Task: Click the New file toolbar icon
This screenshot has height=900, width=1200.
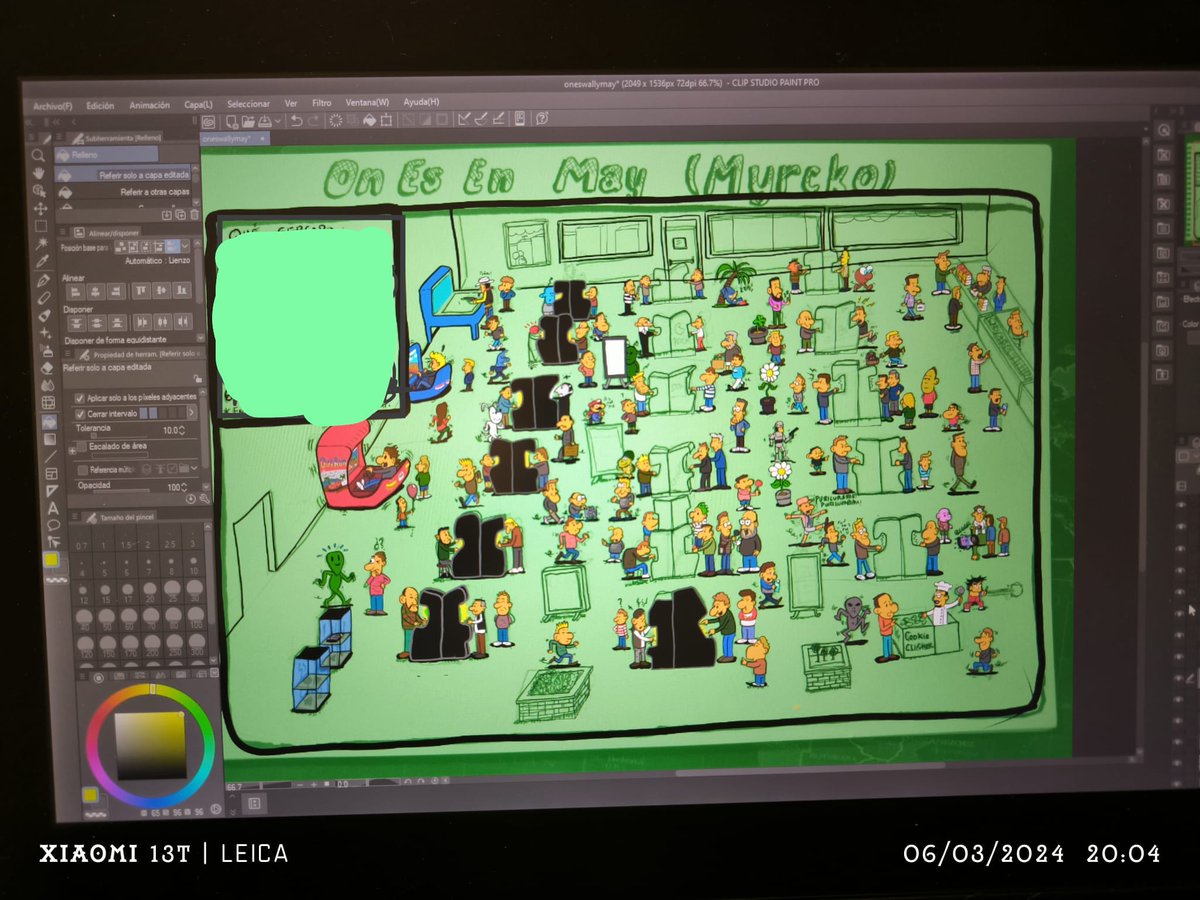Action: pyautogui.click(x=231, y=121)
